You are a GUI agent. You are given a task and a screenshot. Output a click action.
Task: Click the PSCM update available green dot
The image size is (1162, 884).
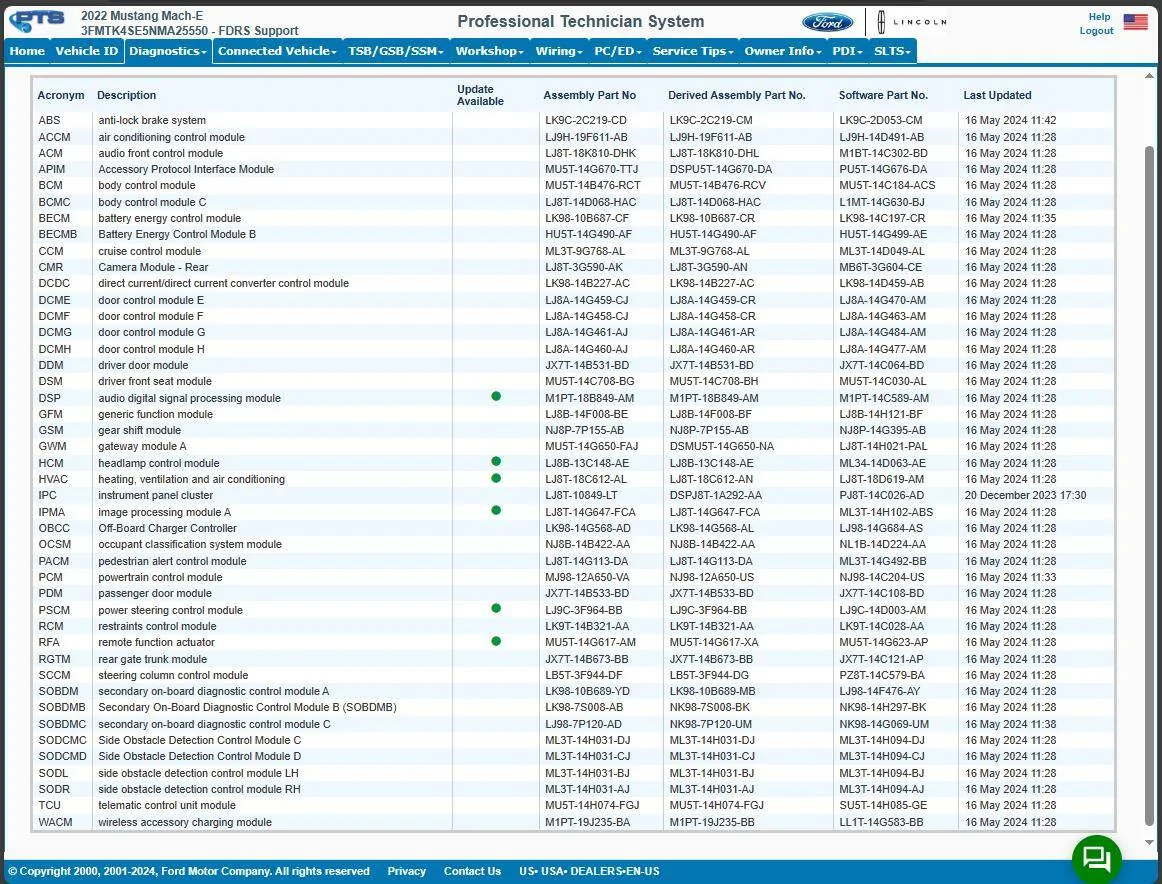point(496,608)
